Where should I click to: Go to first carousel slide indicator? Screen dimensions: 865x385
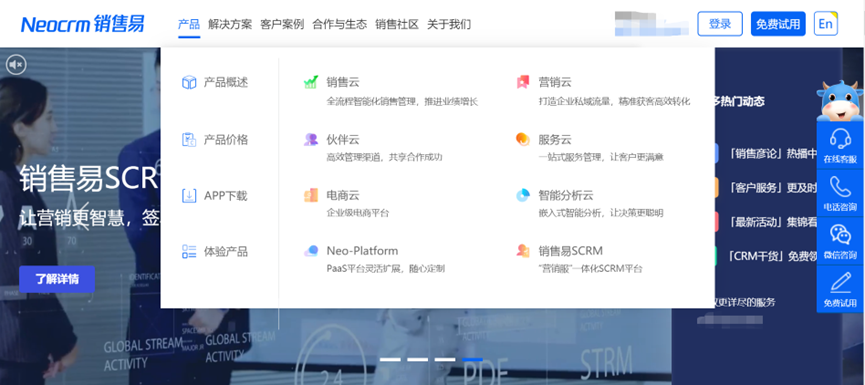pos(391,360)
